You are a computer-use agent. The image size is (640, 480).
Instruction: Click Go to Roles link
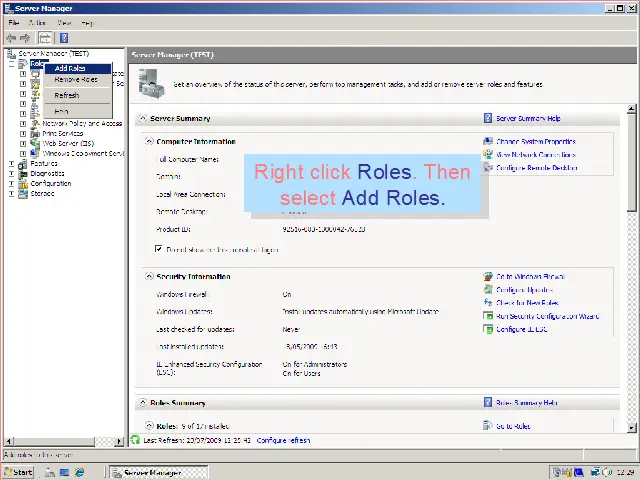click(x=513, y=426)
